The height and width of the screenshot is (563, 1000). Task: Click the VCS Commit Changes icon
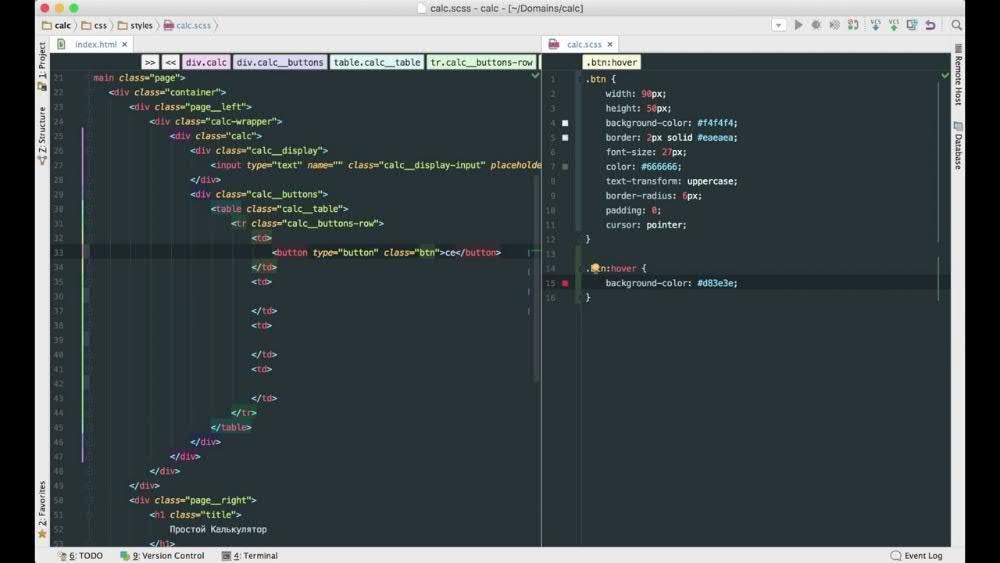[894, 25]
